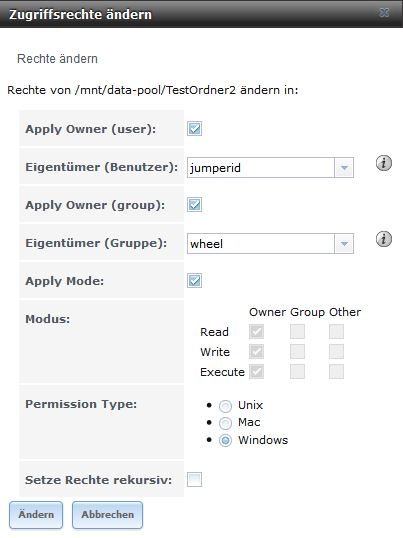
Task: Select the Mac permission type
Action: (225, 423)
